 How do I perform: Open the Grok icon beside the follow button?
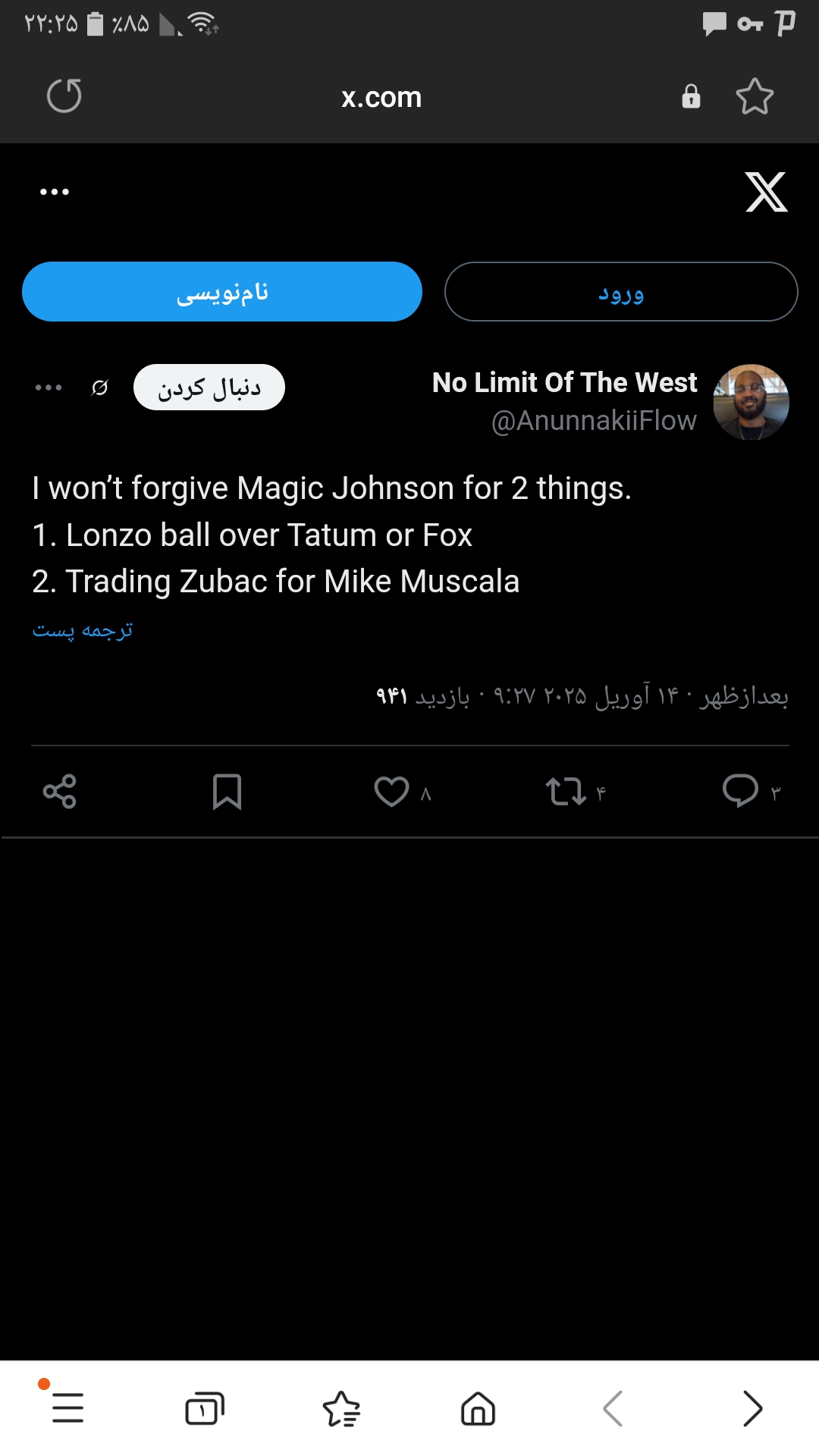point(99,388)
